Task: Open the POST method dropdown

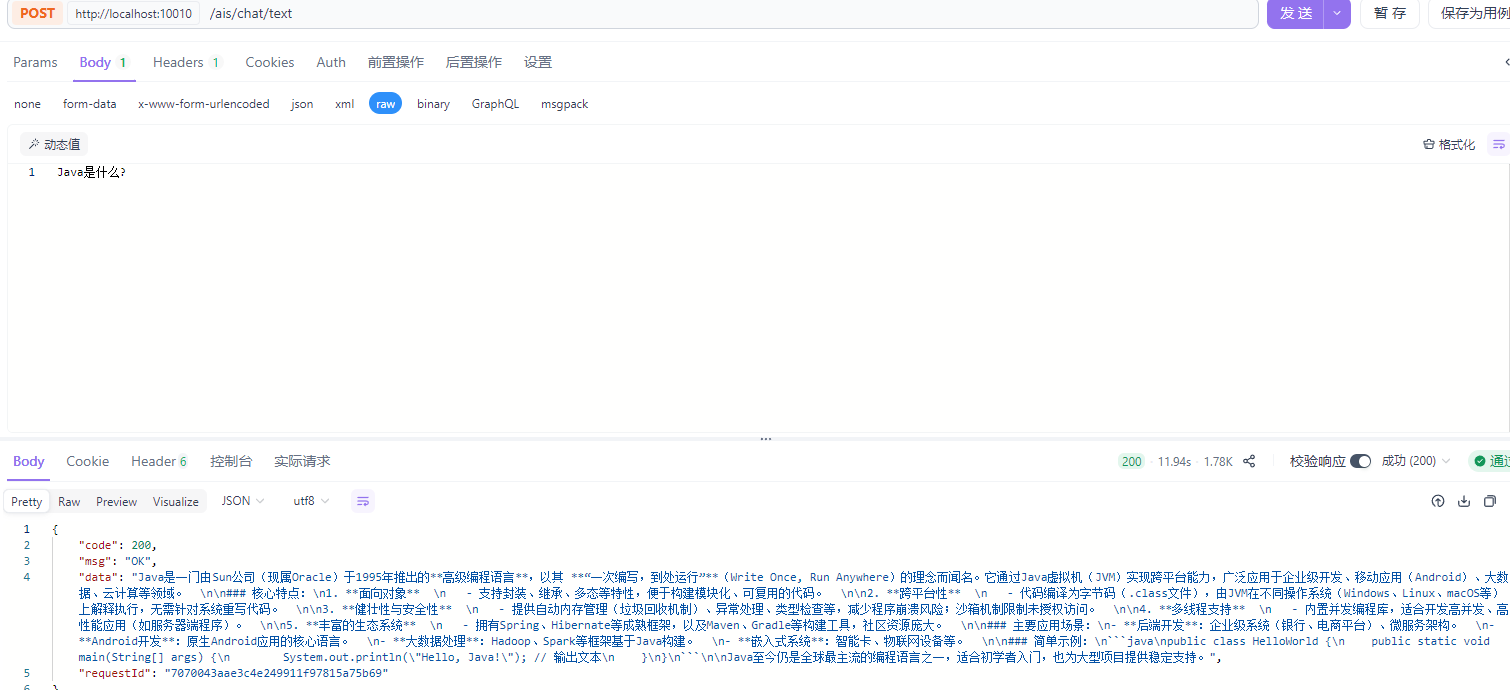Action: (x=38, y=13)
